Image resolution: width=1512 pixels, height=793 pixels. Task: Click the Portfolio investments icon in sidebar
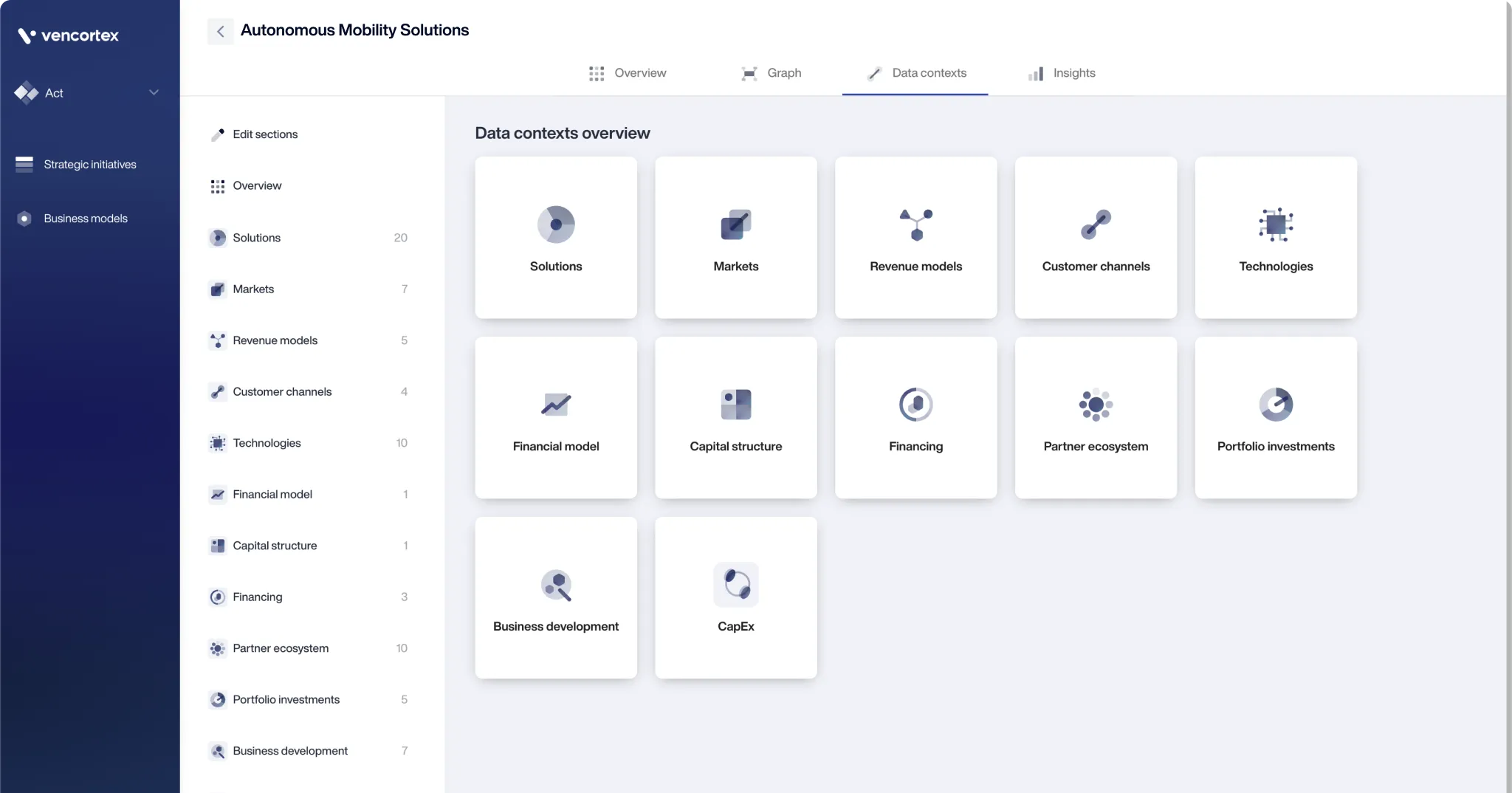point(217,699)
